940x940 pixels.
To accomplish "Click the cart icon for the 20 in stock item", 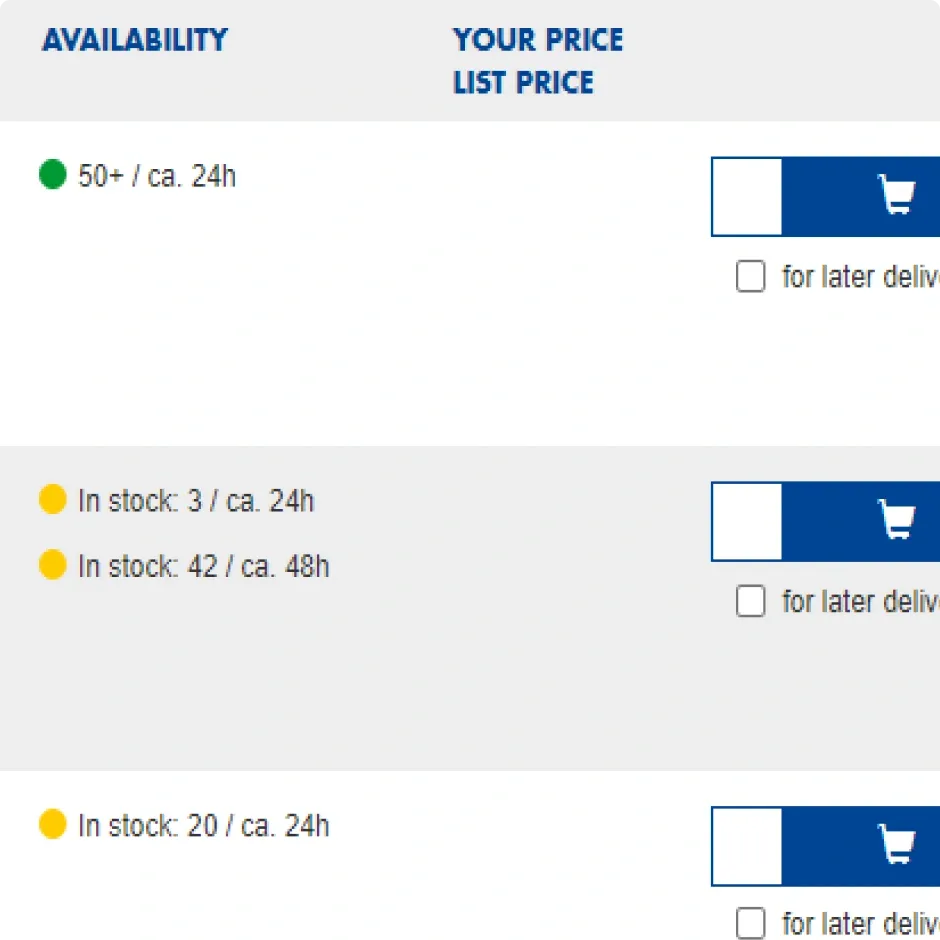I will point(895,846).
